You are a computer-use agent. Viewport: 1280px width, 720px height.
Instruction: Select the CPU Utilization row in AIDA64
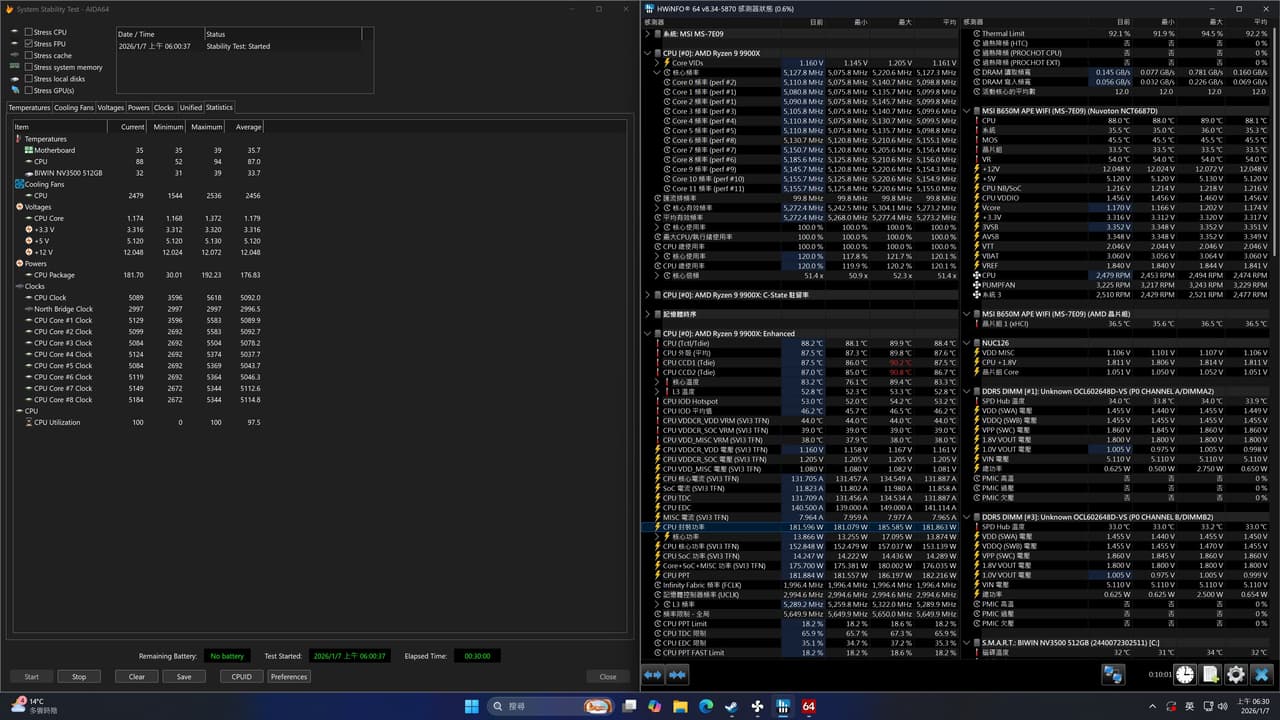[x=140, y=422]
